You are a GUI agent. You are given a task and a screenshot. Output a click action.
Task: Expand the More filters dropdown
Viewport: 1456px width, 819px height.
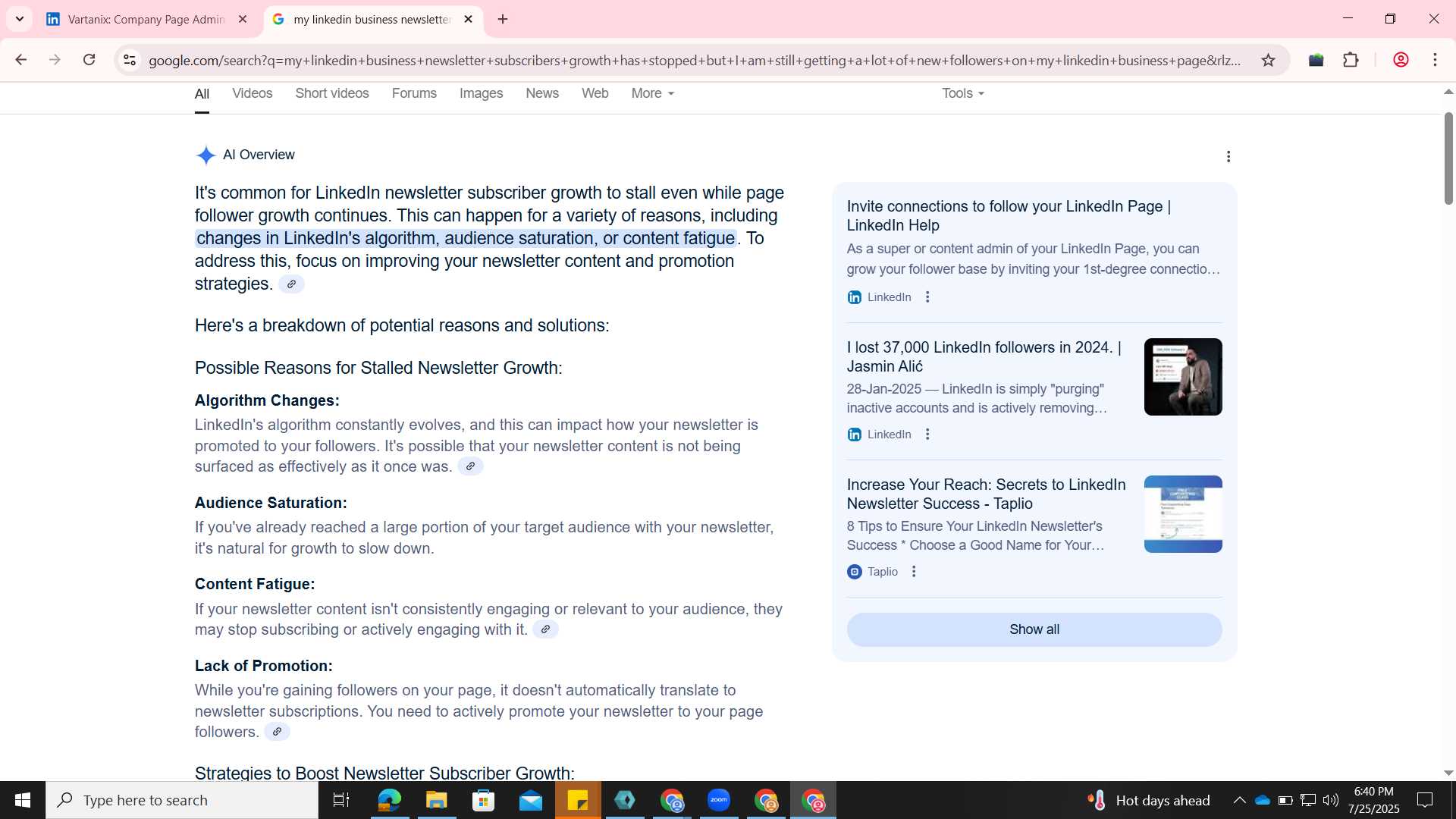653,93
